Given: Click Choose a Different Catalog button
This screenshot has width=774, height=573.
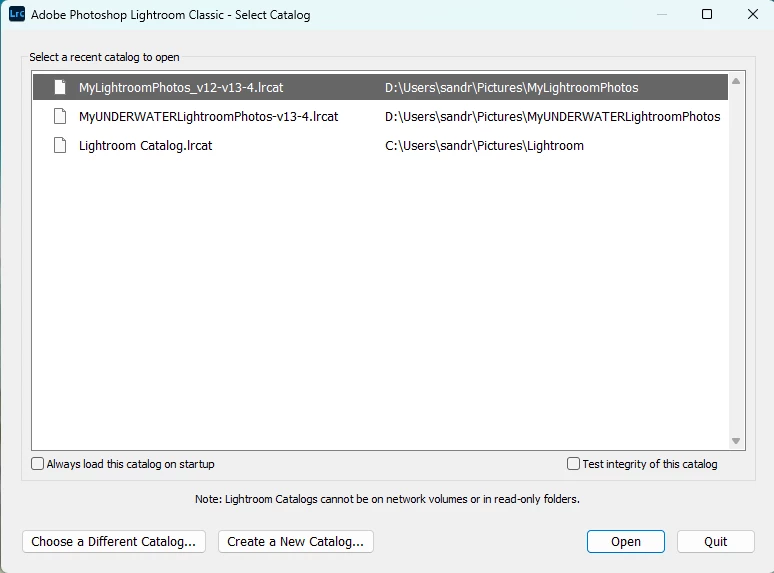Looking at the screenshot, I should tap(114, 541).
